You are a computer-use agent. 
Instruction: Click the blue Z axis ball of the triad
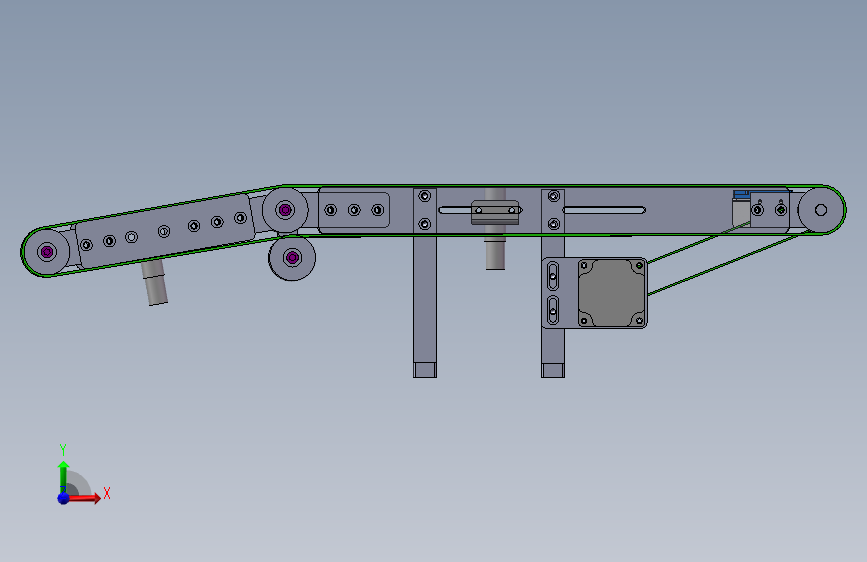click(63, 498)
